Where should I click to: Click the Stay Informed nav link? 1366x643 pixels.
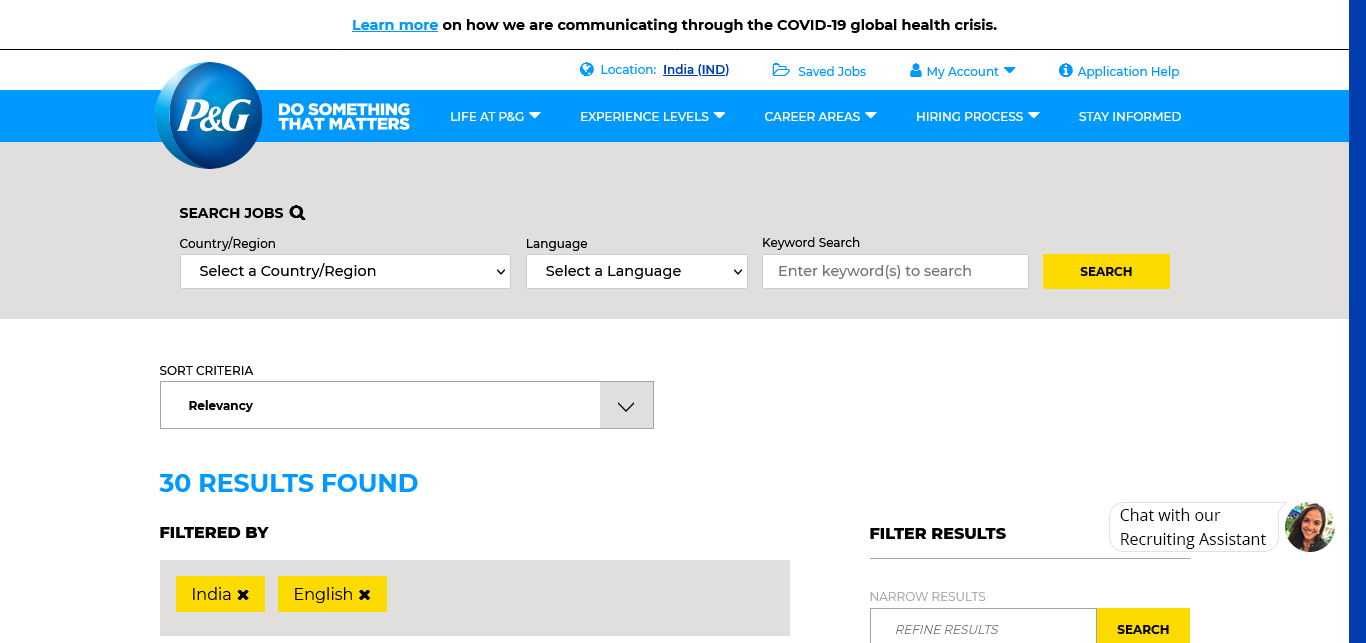(1129, 116)
